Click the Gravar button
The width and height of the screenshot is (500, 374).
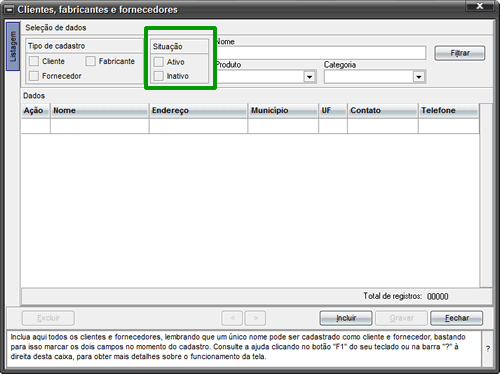click(401, 318)
